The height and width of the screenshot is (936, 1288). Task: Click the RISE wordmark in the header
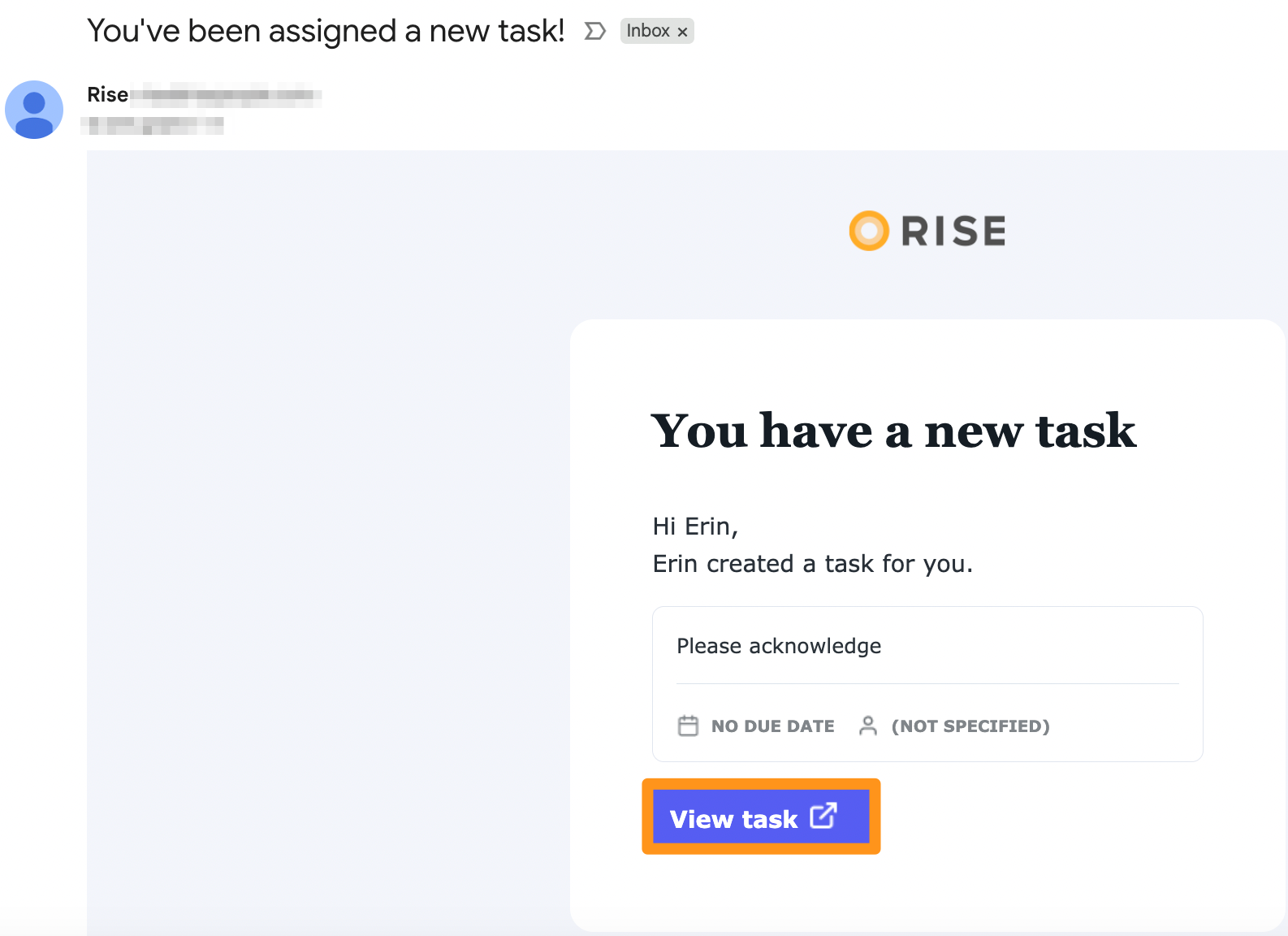tap(953, 231)
